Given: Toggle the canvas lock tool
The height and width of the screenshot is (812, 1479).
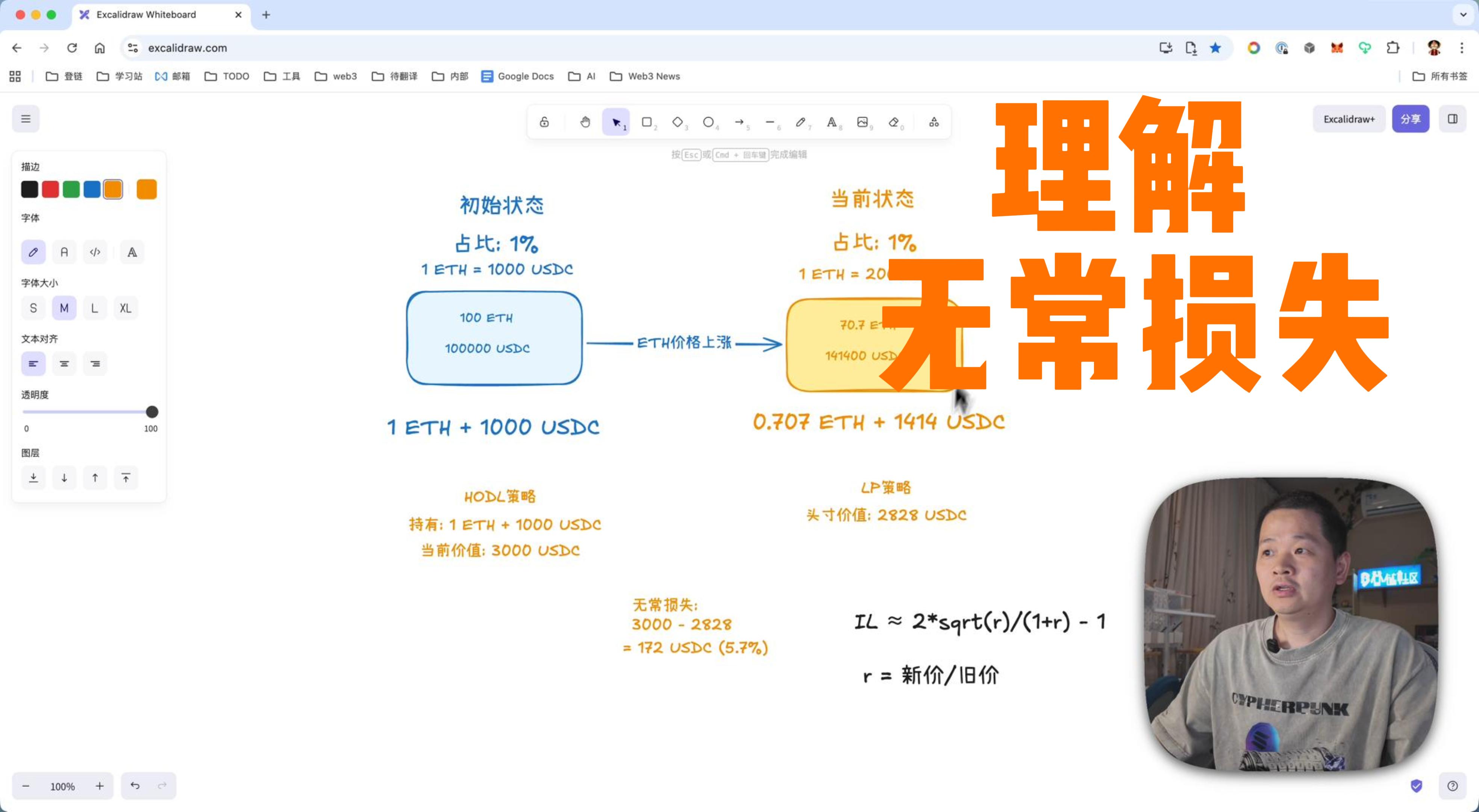Looking at the screenshot, I should click(x=544, y=122).
